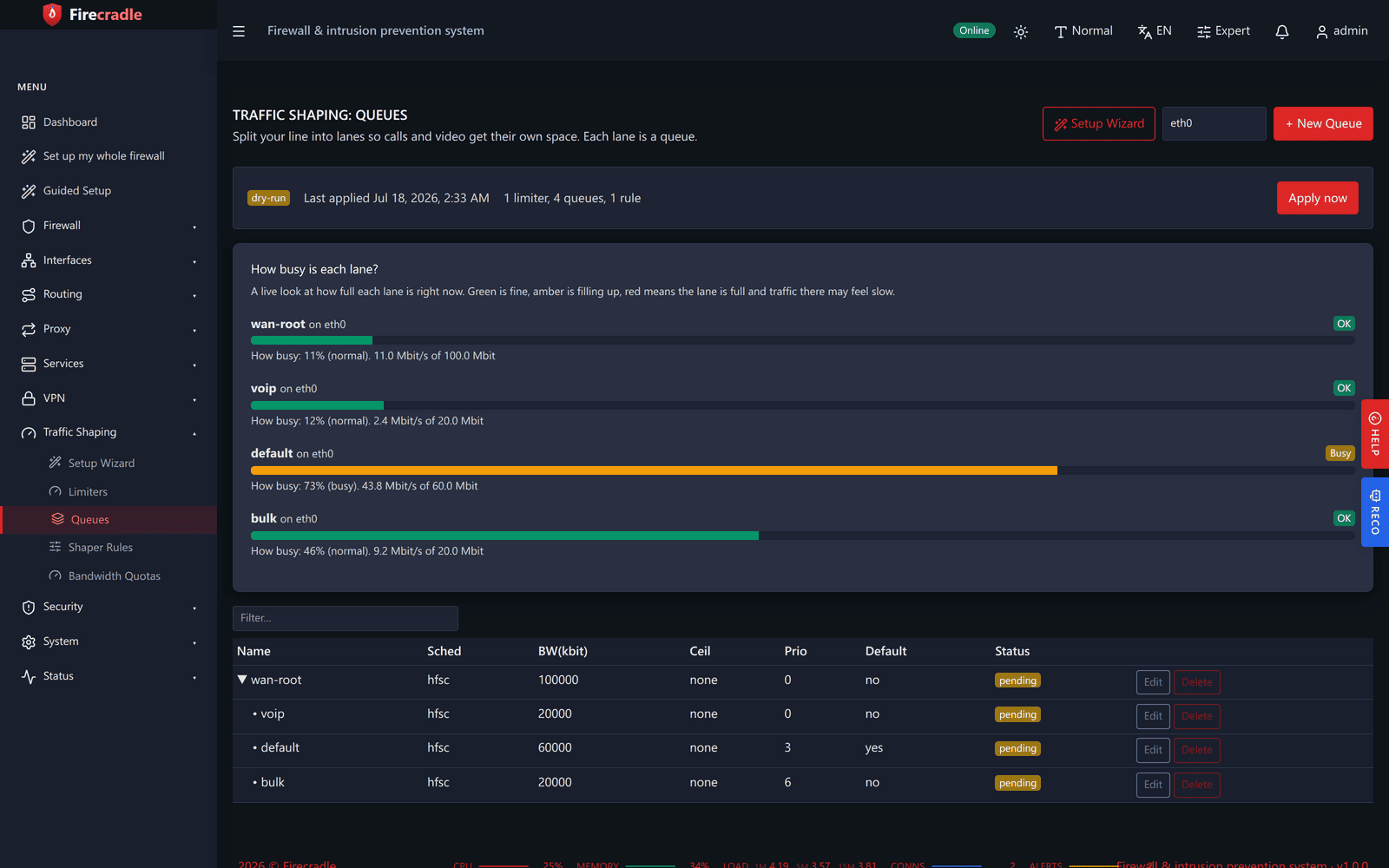Viewport: 1389px width, 868px height.
Task: Expand the System menu
Action: point(109,641)
